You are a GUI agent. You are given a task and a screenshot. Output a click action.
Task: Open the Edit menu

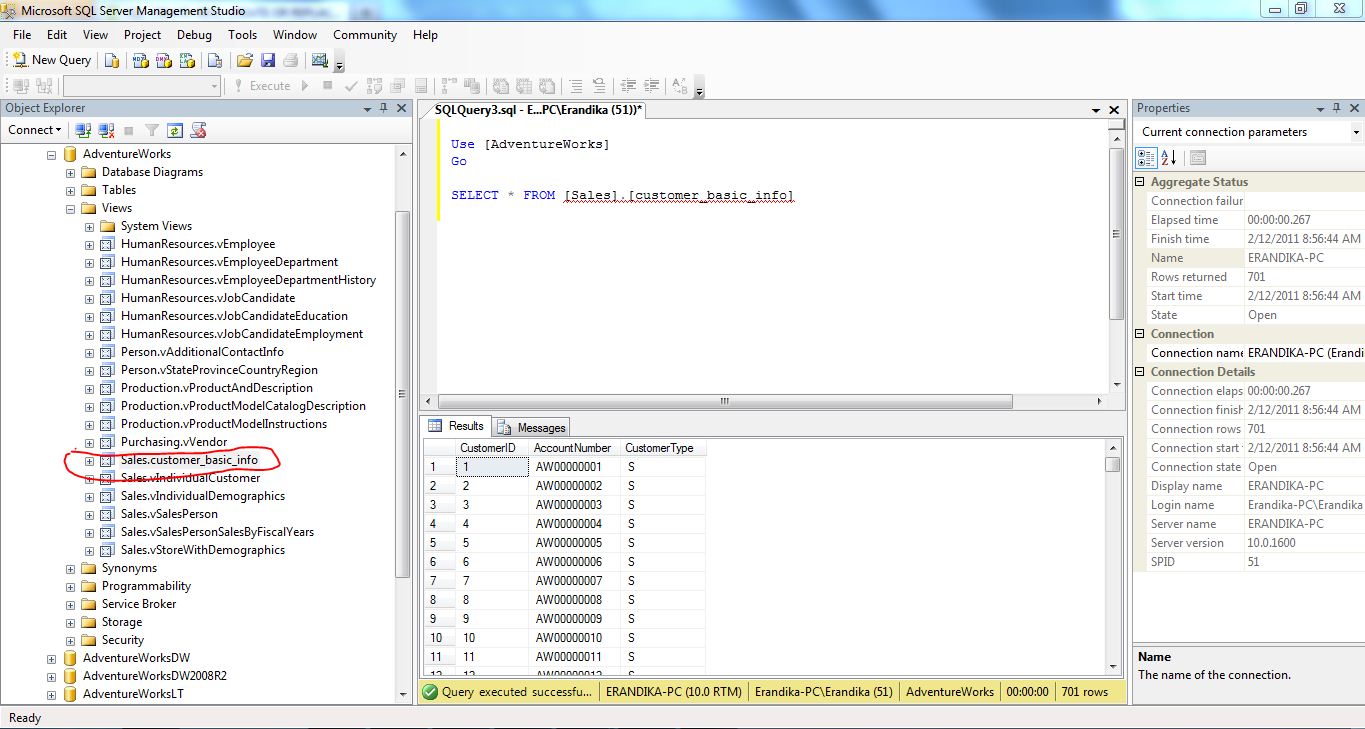coord(57,34)
